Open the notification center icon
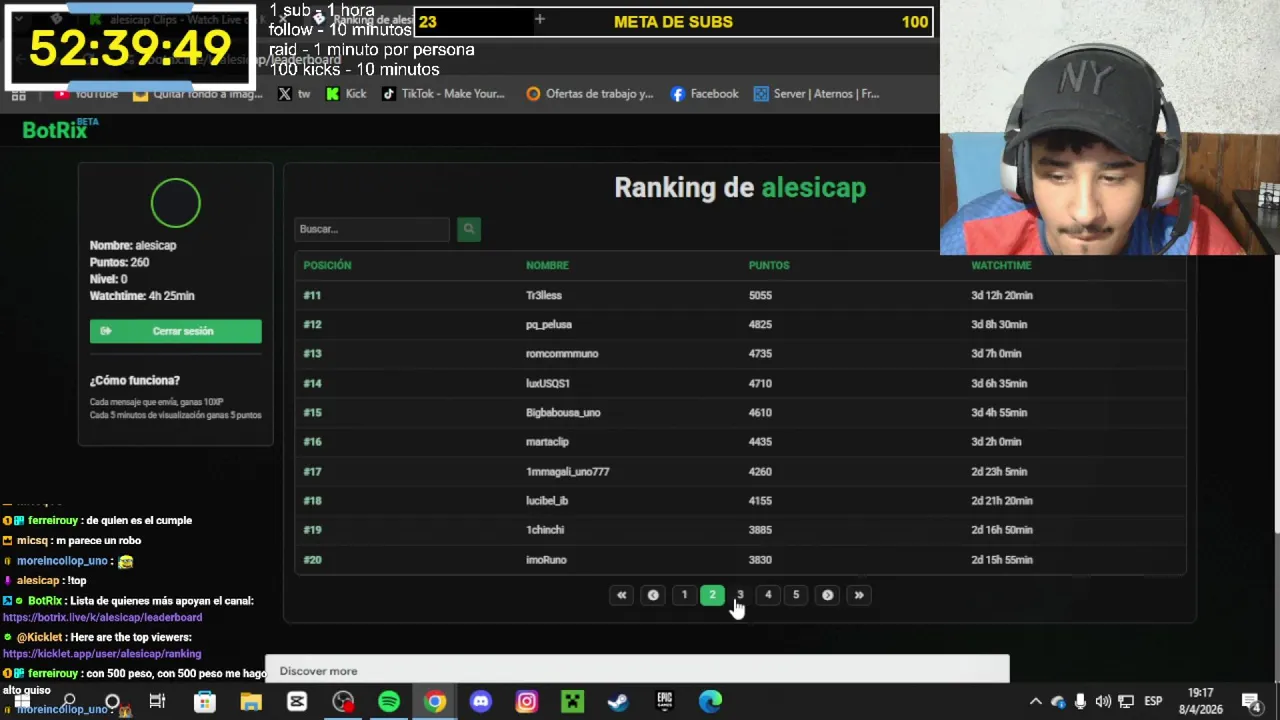The width and height of the screenshot is (1280, 720). tap(1251, 701)
